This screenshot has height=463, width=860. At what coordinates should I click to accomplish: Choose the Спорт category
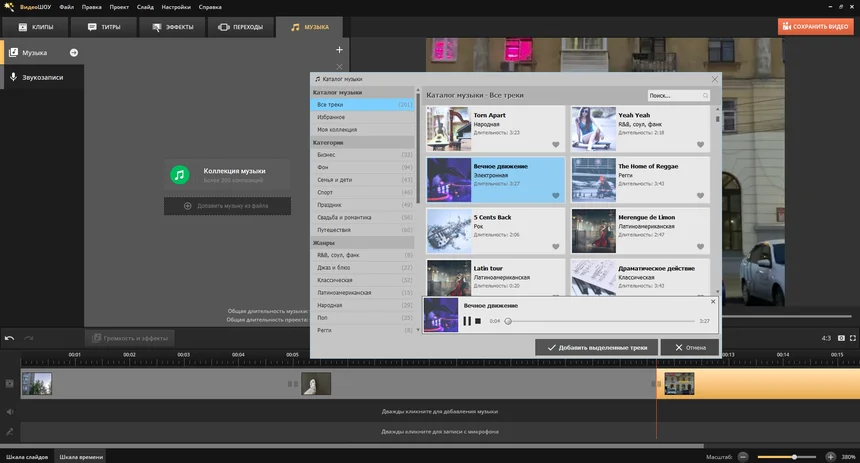click(363, 193)
